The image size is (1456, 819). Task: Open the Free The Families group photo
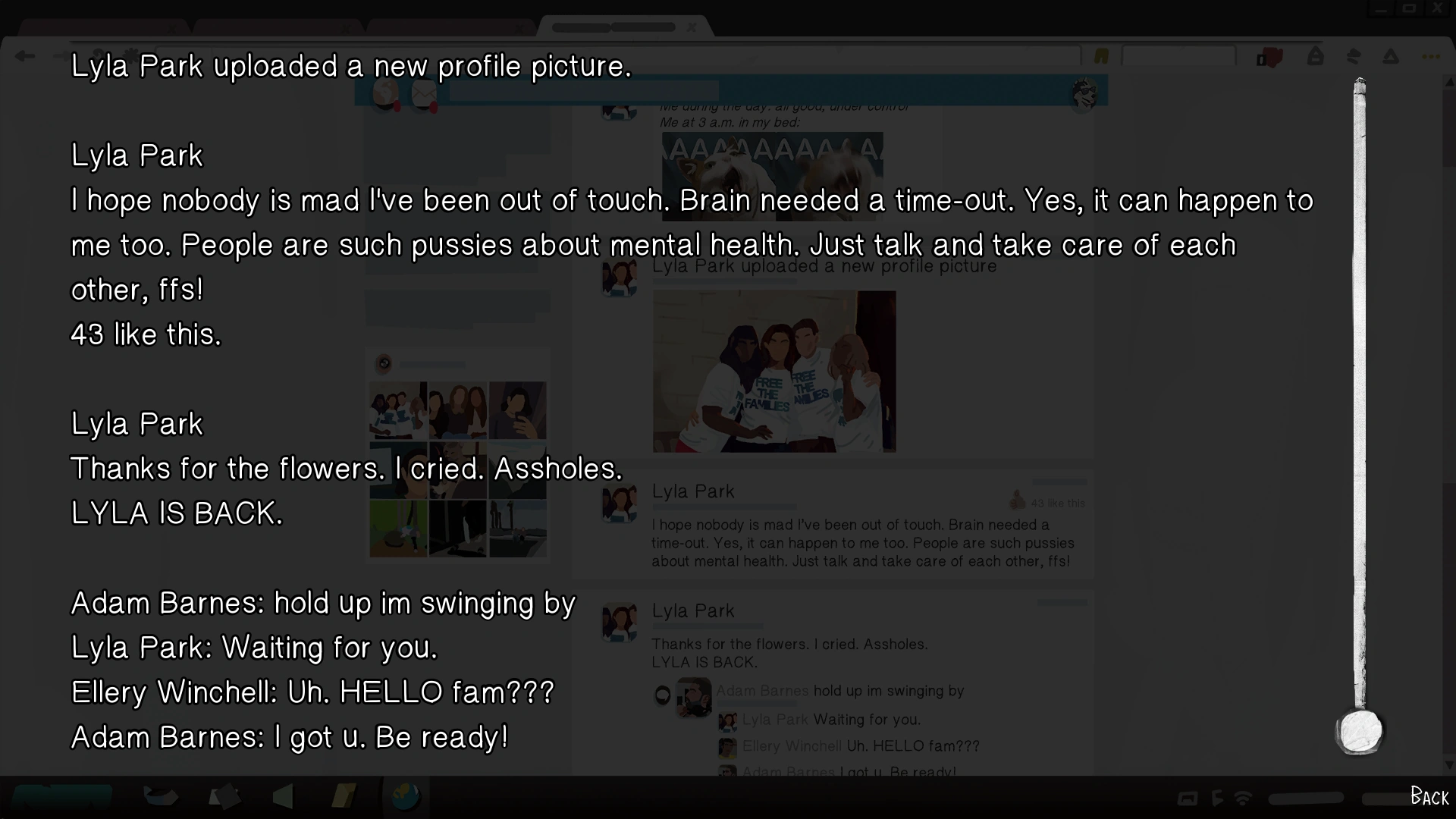pos(774,372)
